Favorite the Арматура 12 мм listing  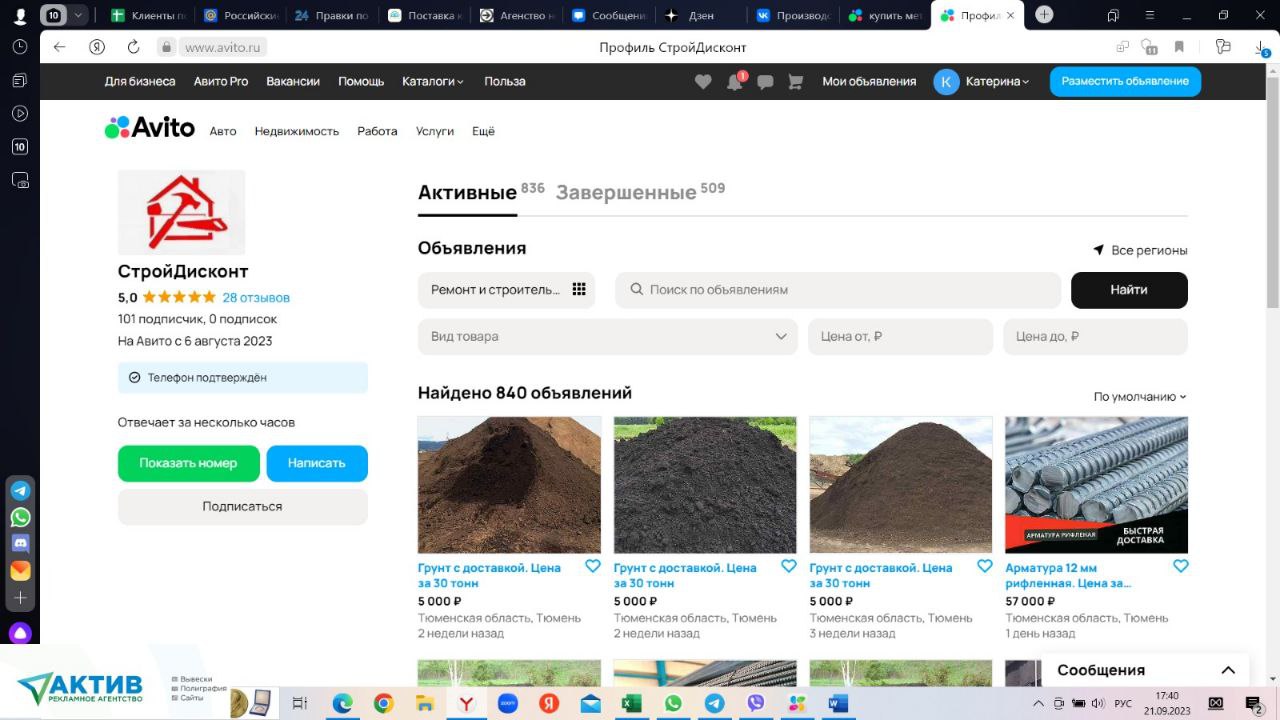1180,566
